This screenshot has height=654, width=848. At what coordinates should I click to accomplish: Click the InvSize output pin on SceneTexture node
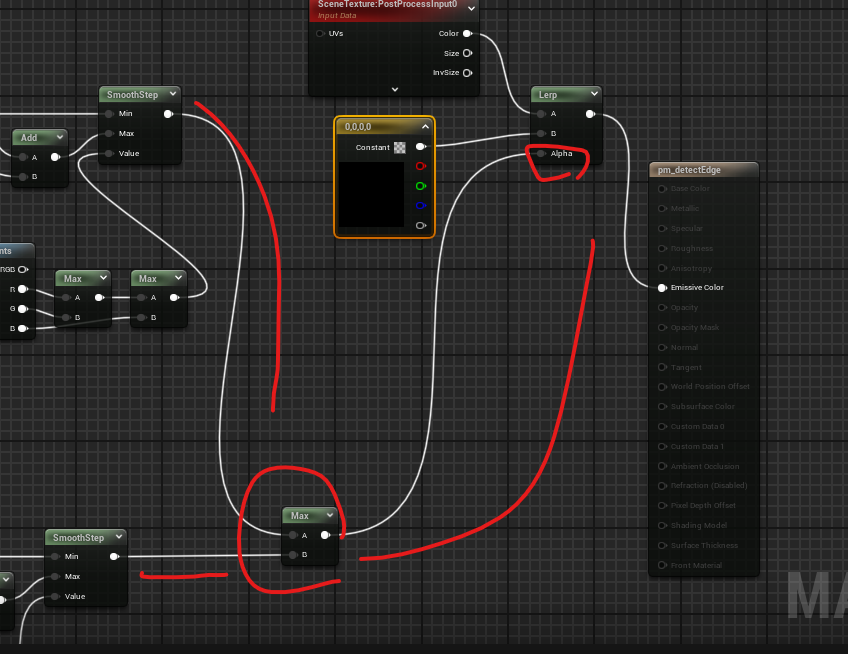pos(468,72)
